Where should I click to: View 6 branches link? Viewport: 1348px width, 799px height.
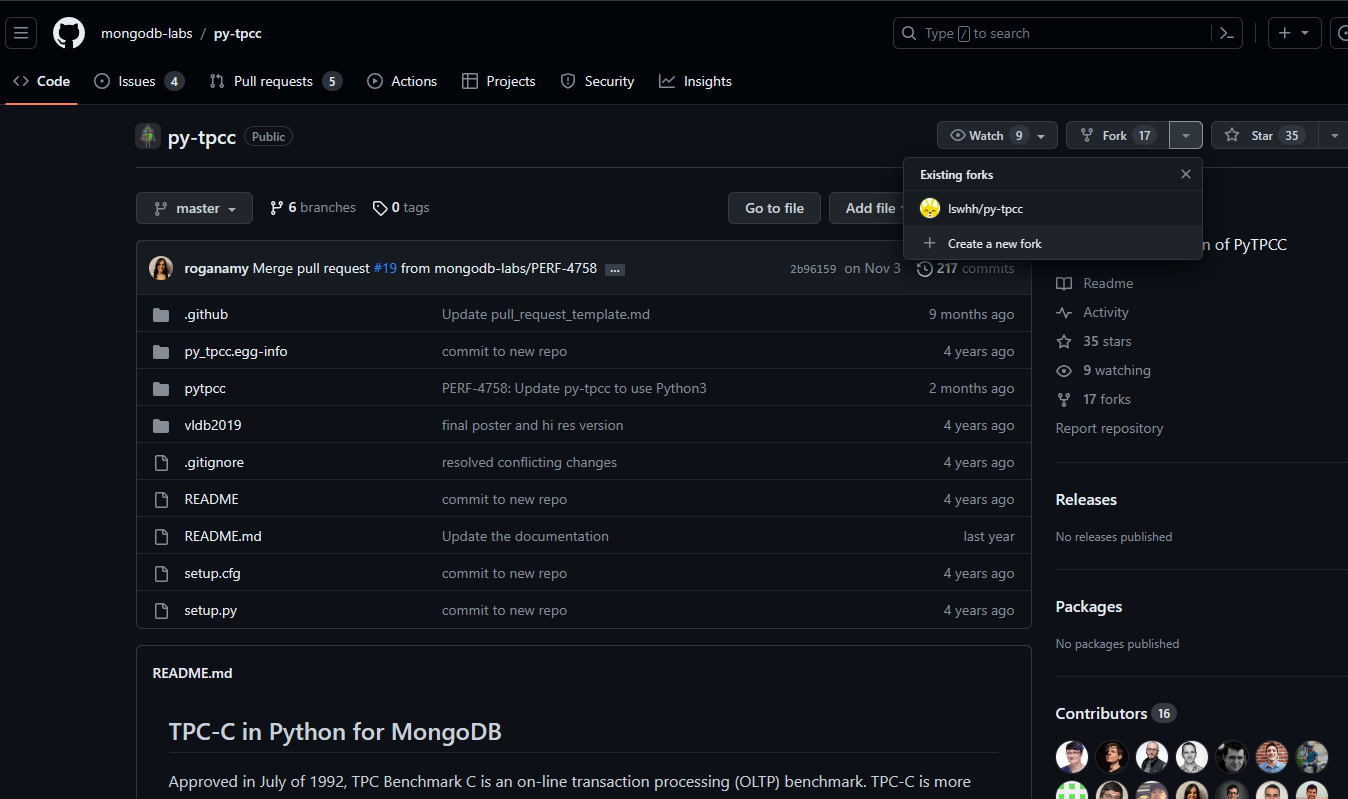(x=312, y=208)
